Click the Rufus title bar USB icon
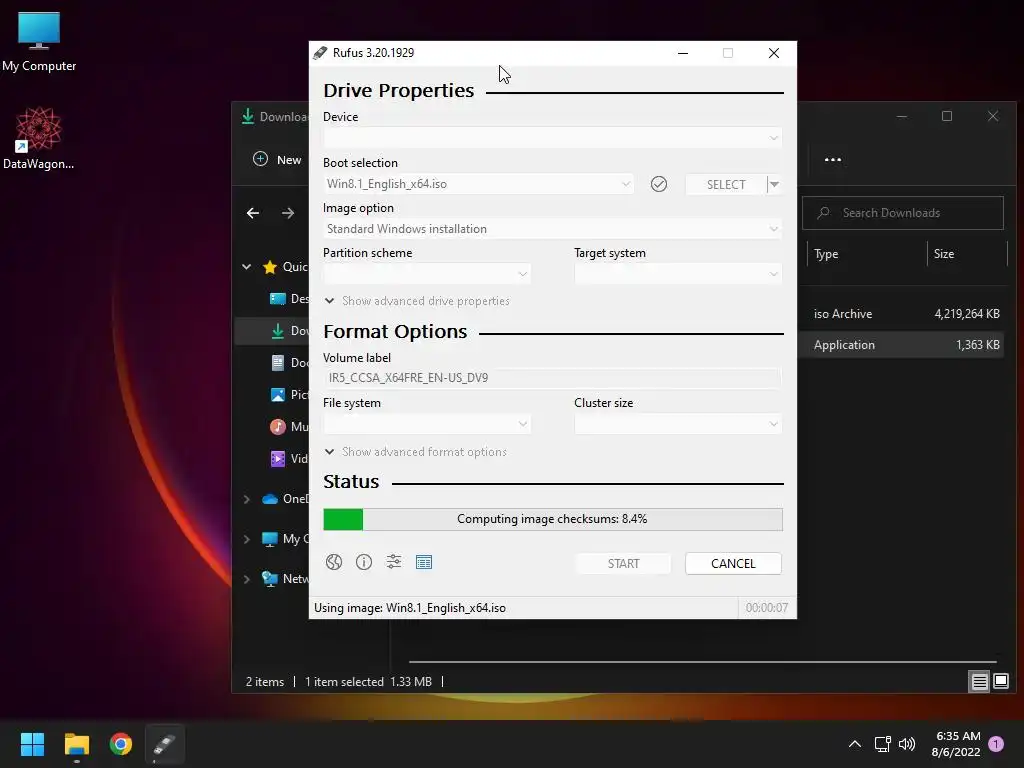Viewport: 1024px width, 768px height. coord(320,53)
